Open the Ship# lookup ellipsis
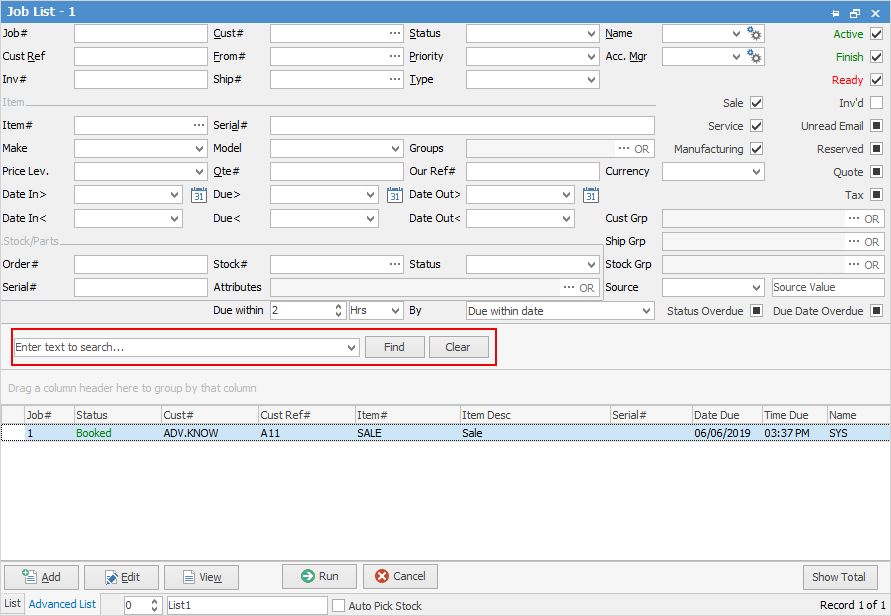Screen dimensions: 891x616 395,79
